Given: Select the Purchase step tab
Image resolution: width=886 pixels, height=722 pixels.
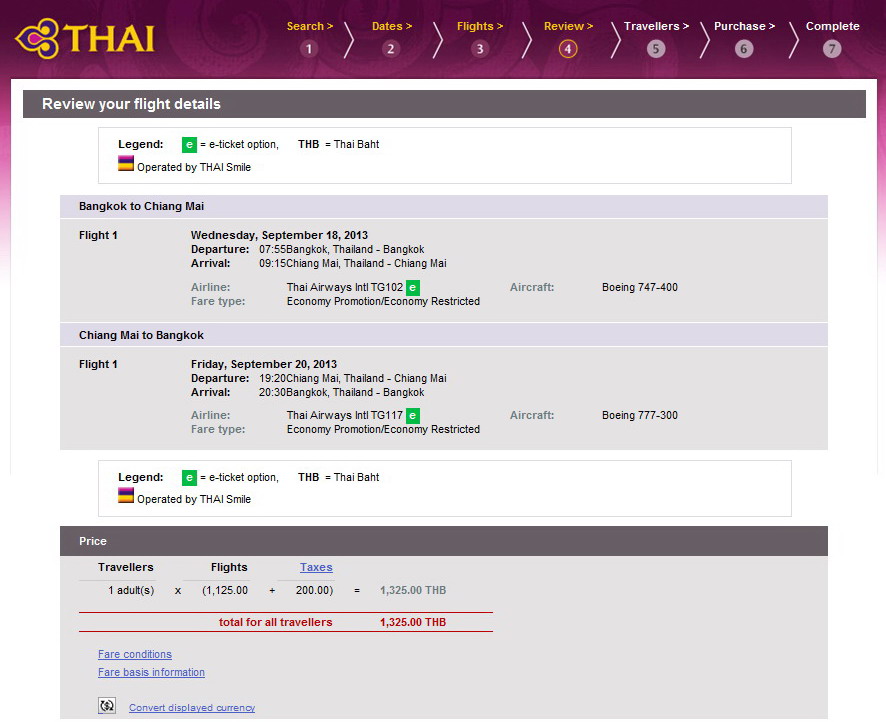Looking at the screenshot, I should tap(744, 26).
